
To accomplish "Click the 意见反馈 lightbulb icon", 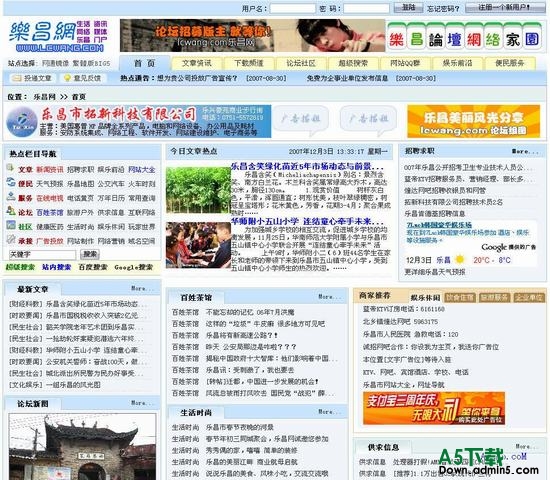I will click(x=67, y=78).
